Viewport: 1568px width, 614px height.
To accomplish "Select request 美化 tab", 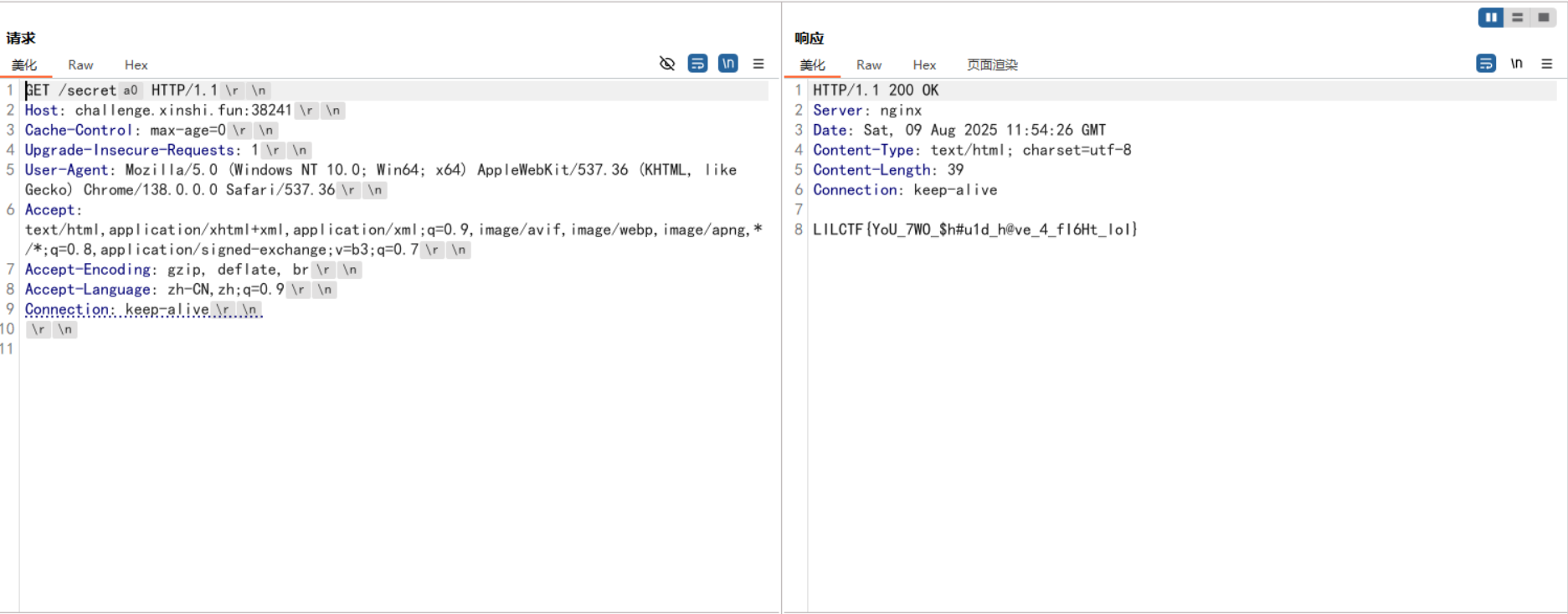I will pyautogui.click(x=24, y=65).
